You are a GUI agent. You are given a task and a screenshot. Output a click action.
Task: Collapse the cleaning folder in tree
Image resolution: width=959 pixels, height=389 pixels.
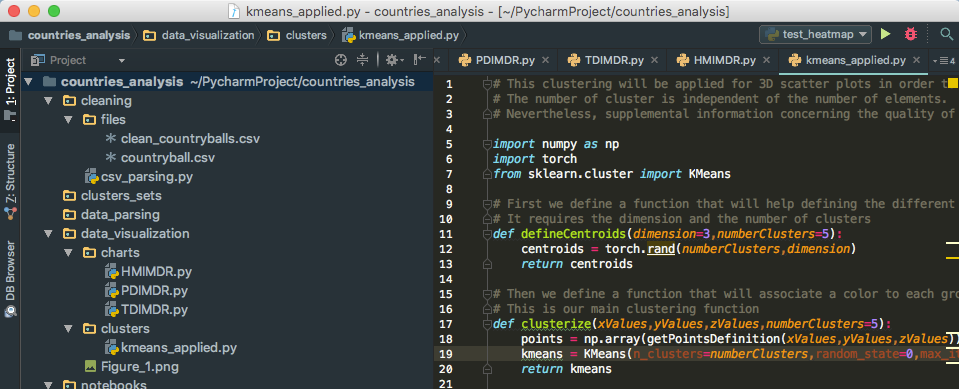(x=48, y=100)
